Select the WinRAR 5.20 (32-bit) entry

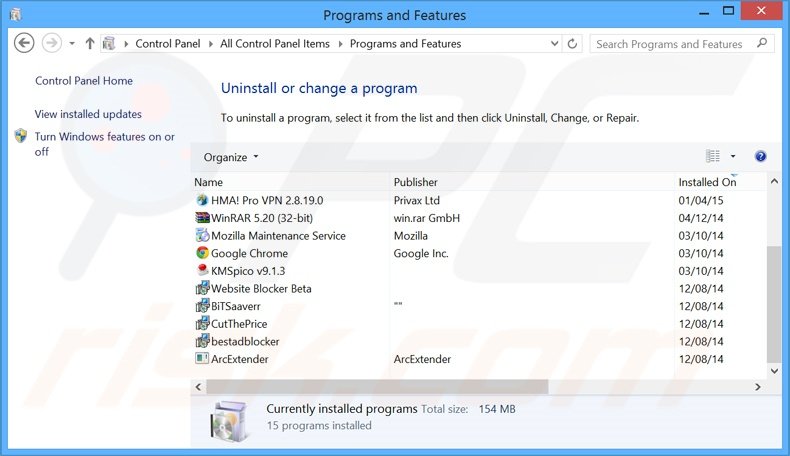pyautogui.click(x=262, y=218)
